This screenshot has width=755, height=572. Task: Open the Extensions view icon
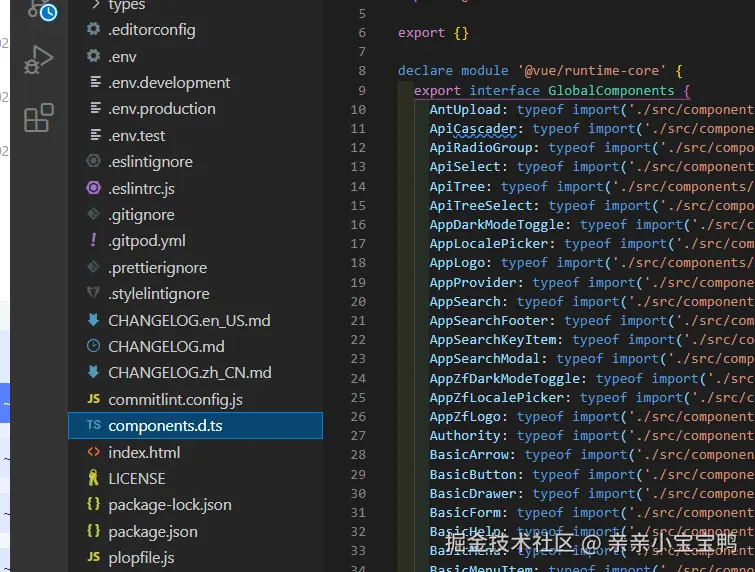39,117
